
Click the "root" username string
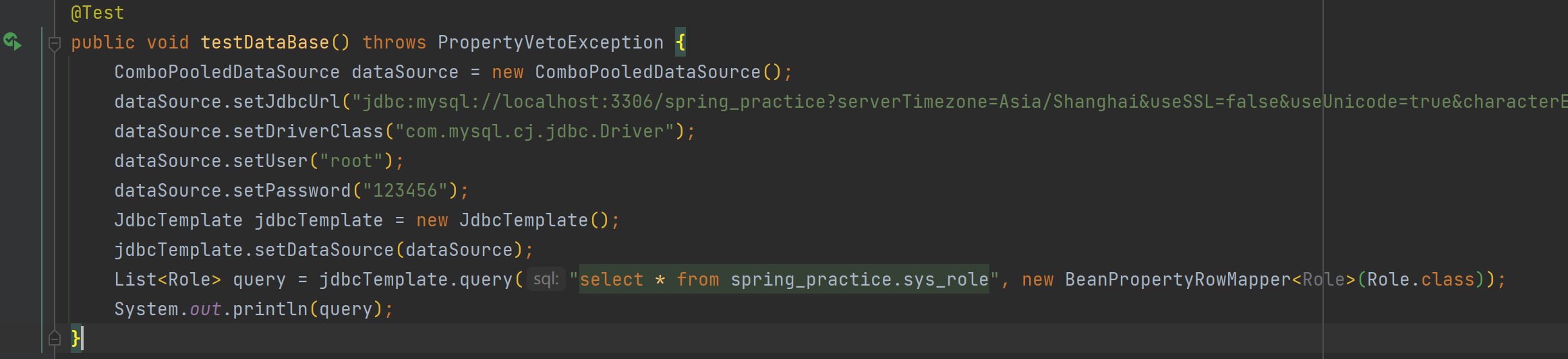[x=351, y=161]
